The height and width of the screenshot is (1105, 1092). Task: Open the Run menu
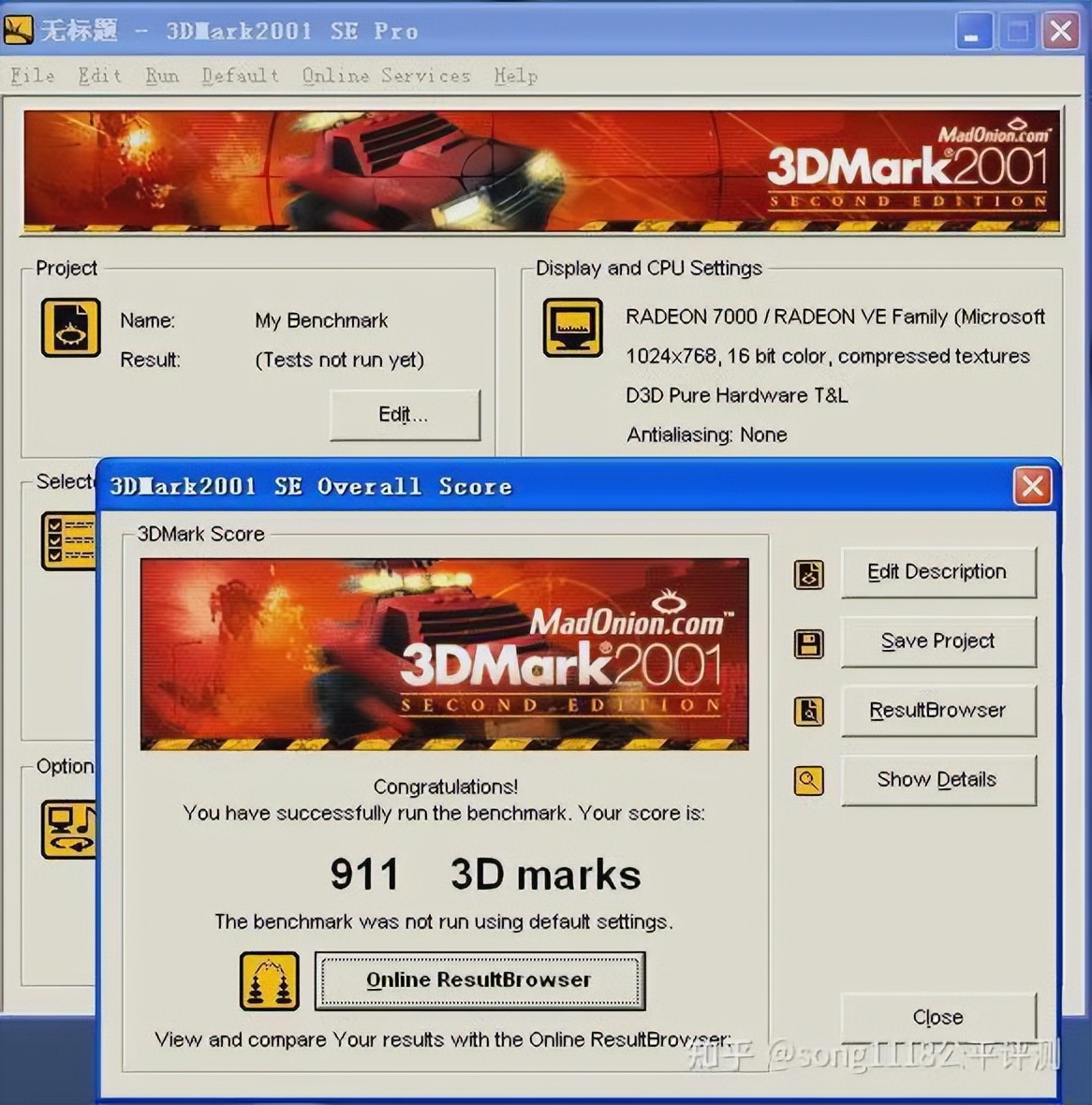(161, 76)
